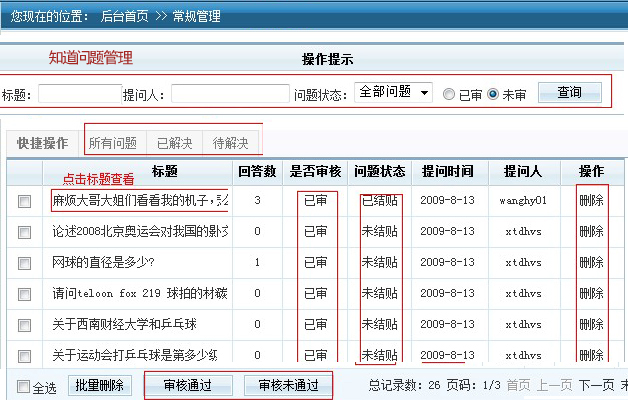628x400 pixels.
Task: Click 删除 in the 关于西南财经大学 row
Action: 592,324
